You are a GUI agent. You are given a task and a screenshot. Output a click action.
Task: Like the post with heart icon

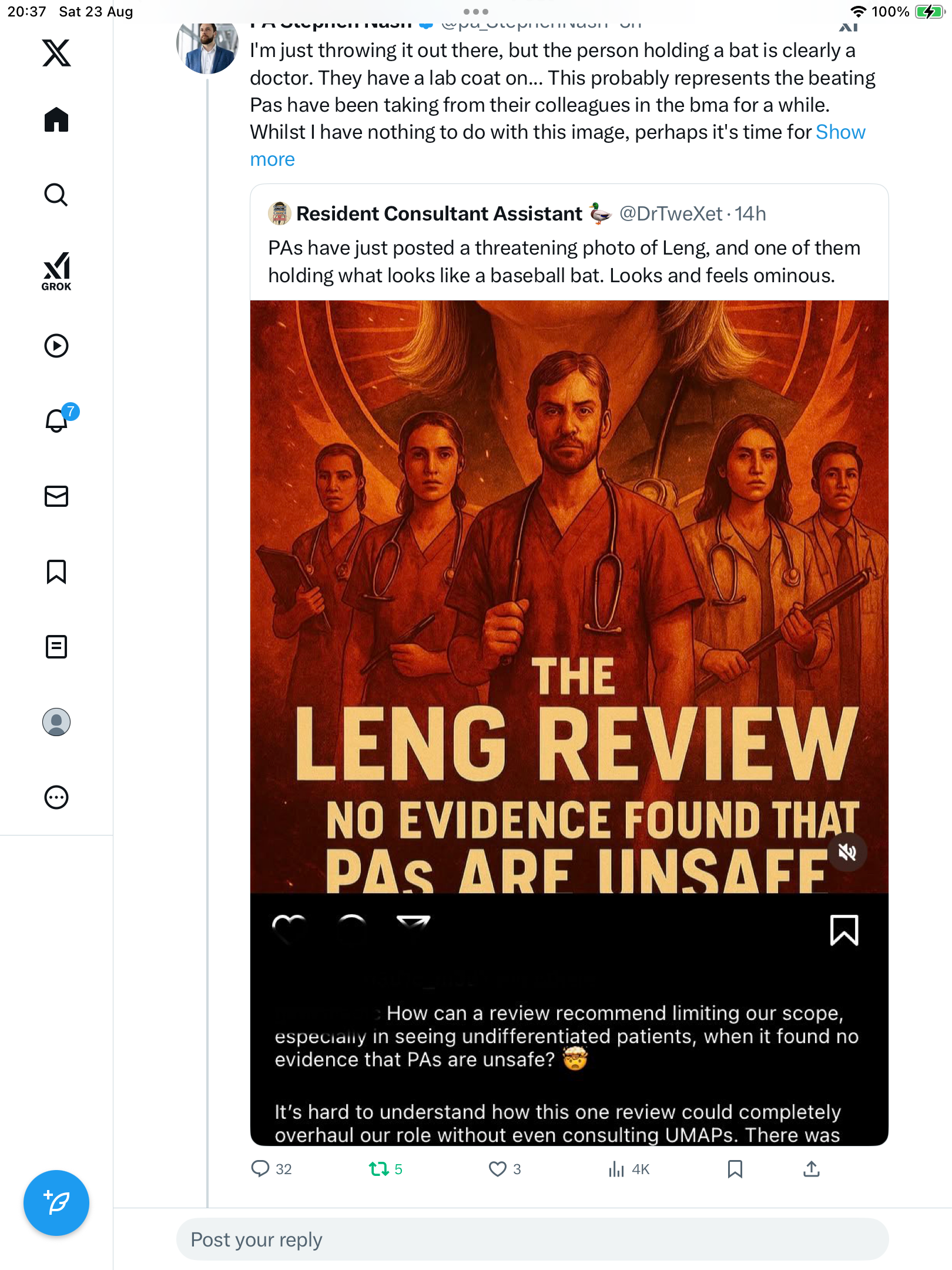pyautogui.click(x=497, y=1169)
